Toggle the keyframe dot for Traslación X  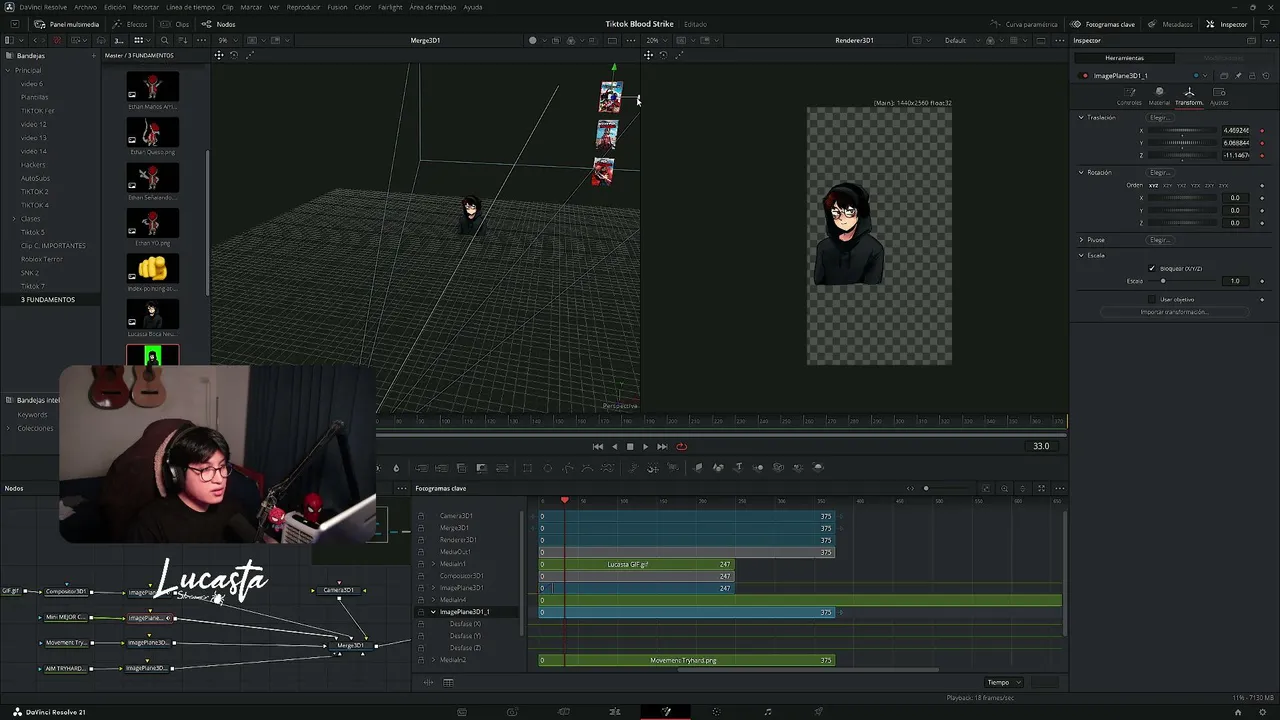pyautogui.click(x=1262, y=131)
